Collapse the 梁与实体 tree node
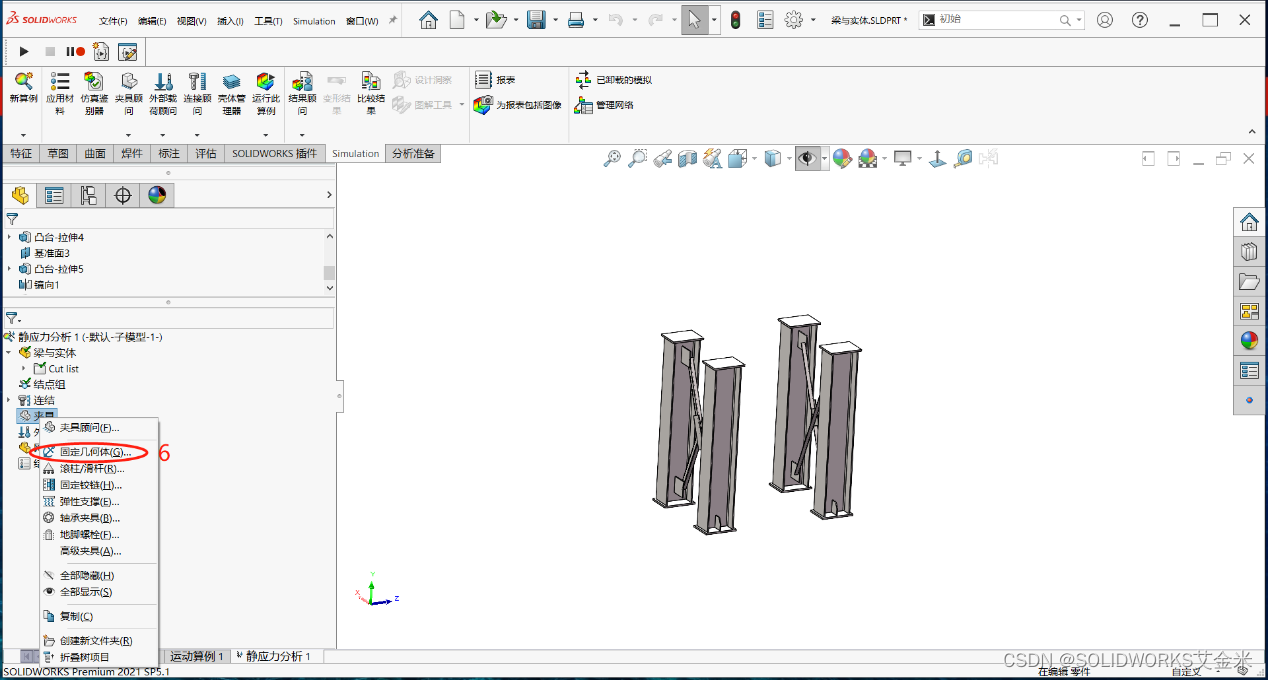 tap(9, 353)
